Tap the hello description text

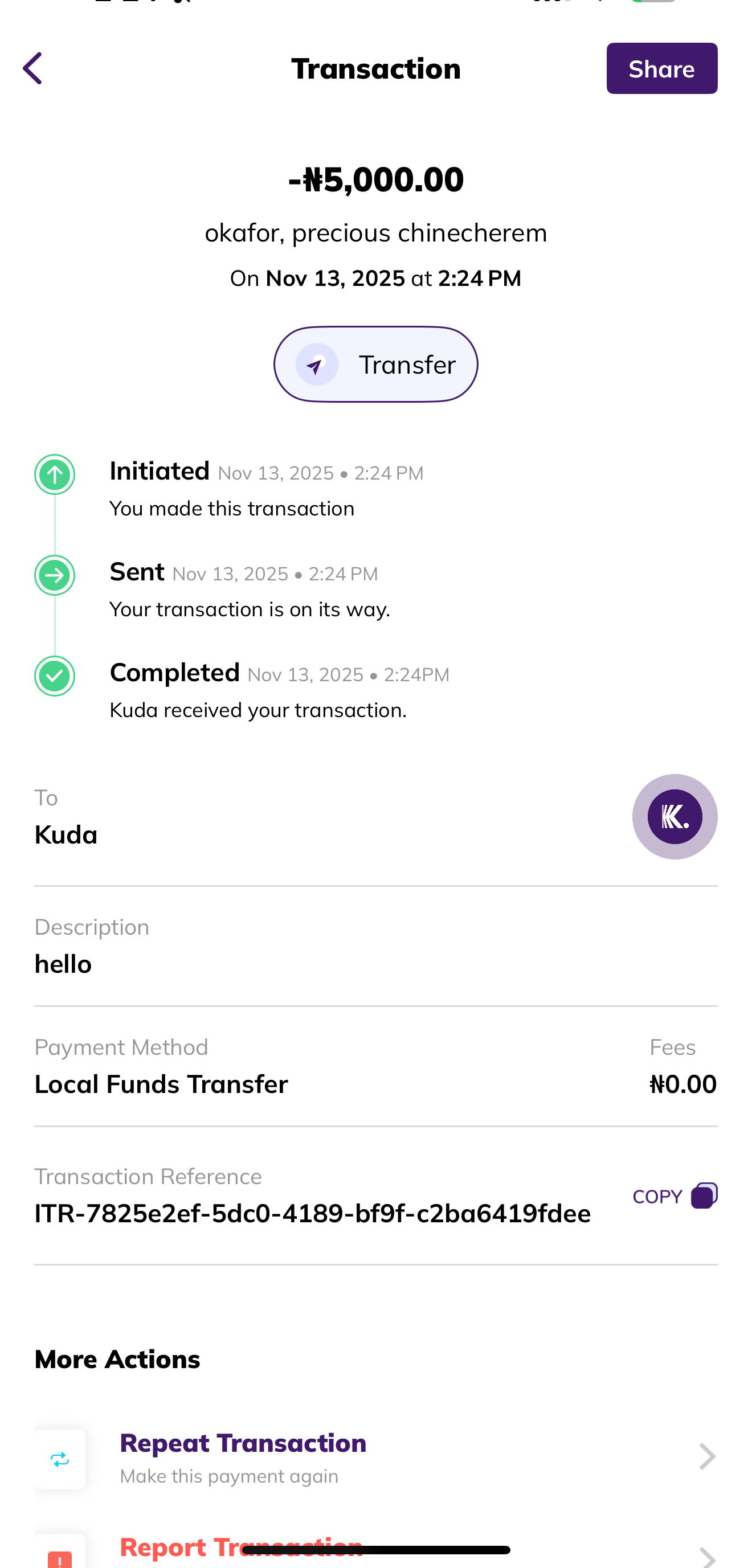tap(63, 964)
